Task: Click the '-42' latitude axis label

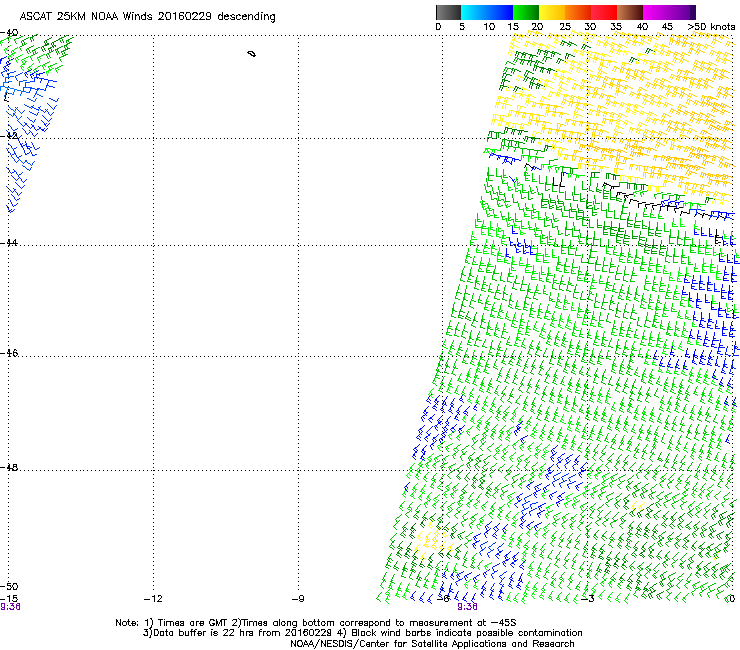Action: pos(9,136)
